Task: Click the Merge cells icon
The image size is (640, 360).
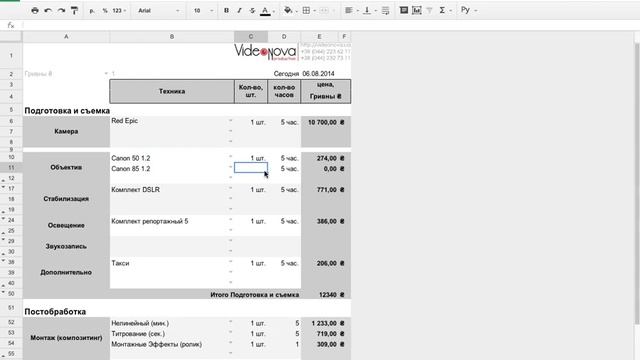Action: tap(324, 11)
